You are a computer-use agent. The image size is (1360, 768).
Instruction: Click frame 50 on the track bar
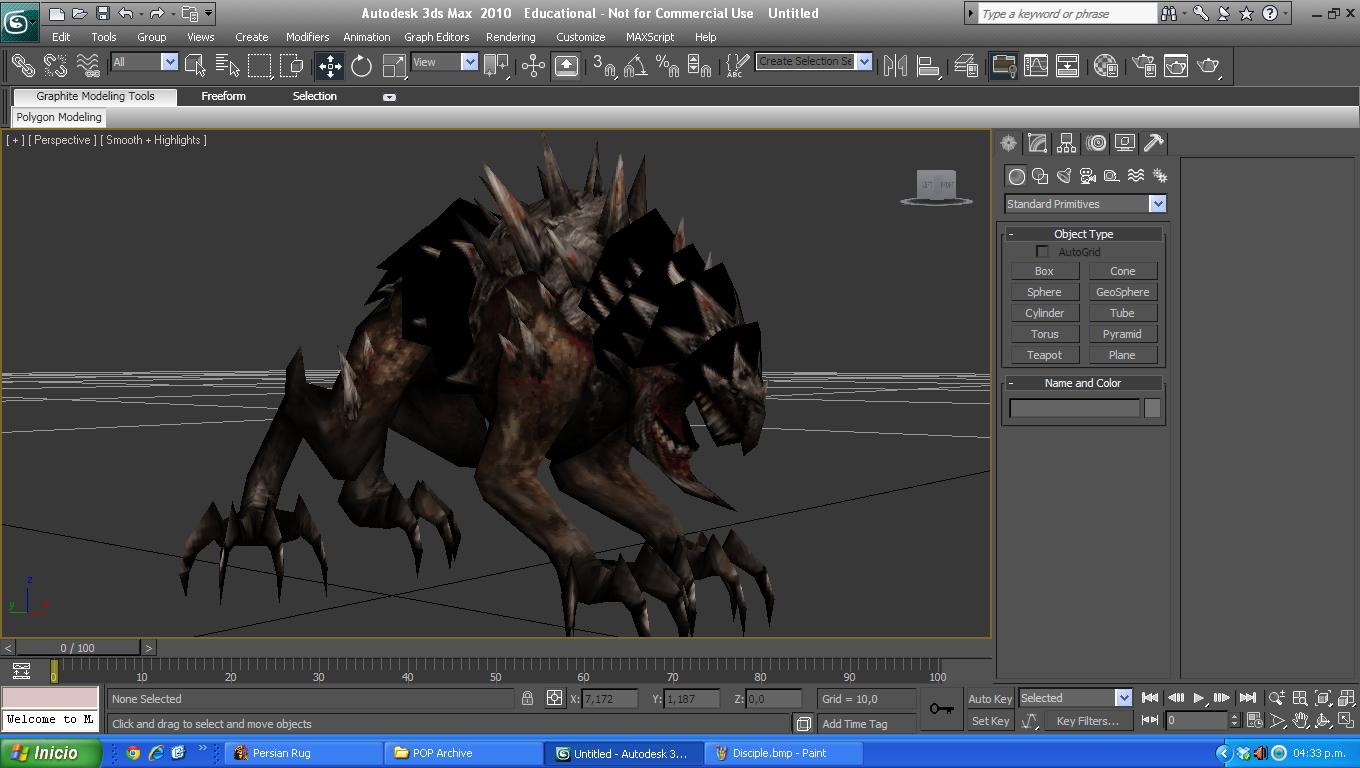pyautogui.click(x=495, y=671)
